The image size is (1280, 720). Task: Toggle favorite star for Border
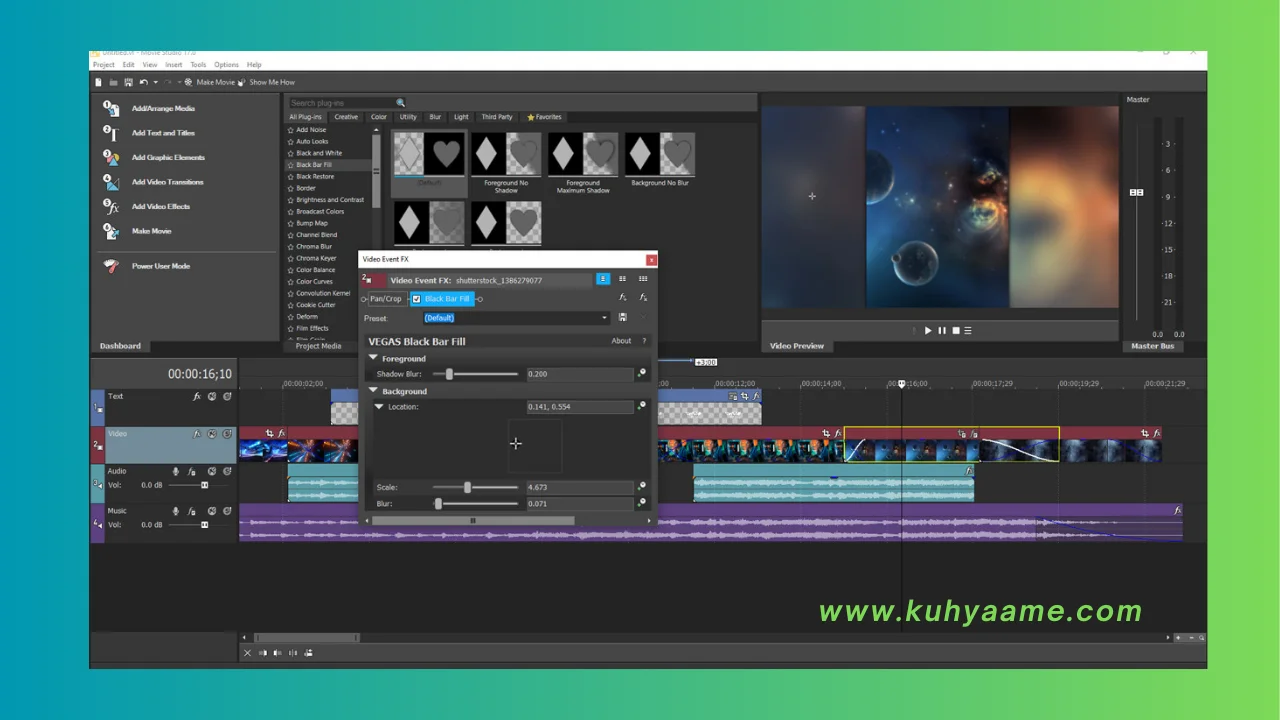click(291, 188)
